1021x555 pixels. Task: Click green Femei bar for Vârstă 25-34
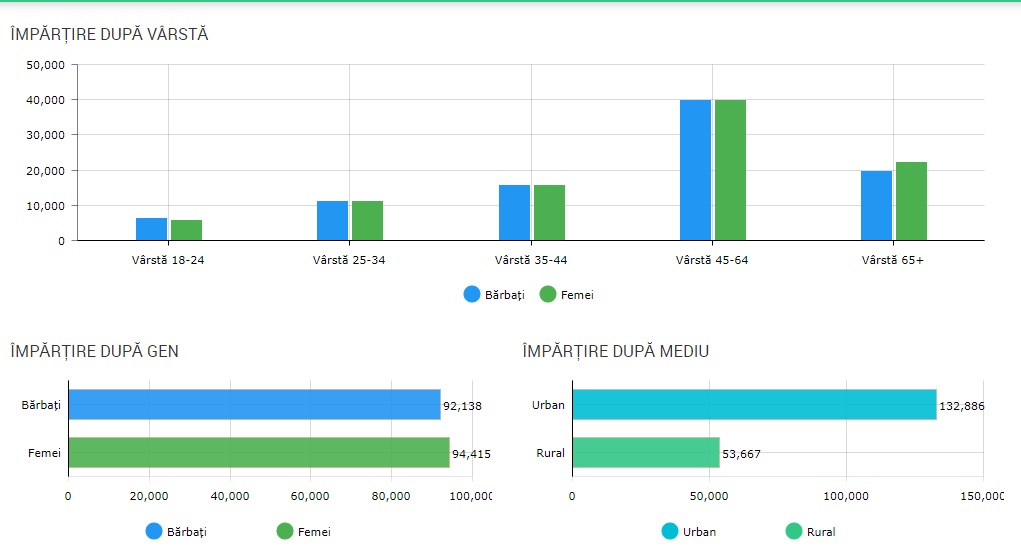[367, 221]
